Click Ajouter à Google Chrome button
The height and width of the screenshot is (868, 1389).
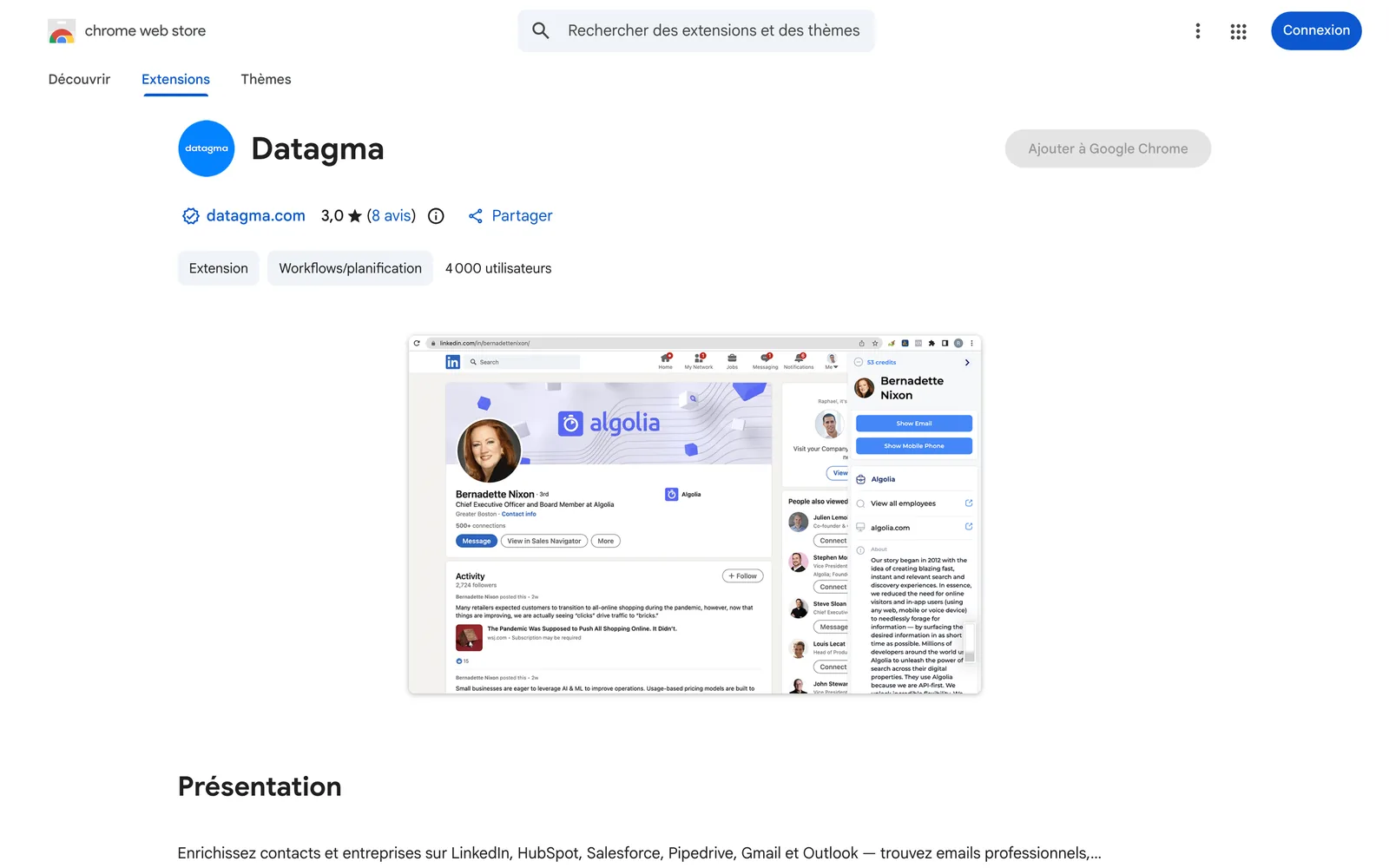click(x=1108, y=148)
